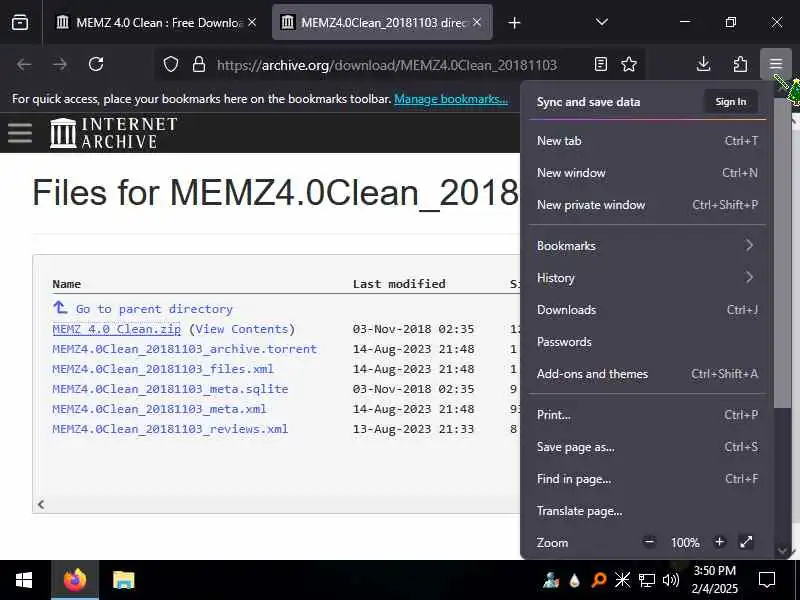Viewport: 800px width, 600px height.
Task: Open the List all tabs dropdown
Action: [x=602, y=22]
